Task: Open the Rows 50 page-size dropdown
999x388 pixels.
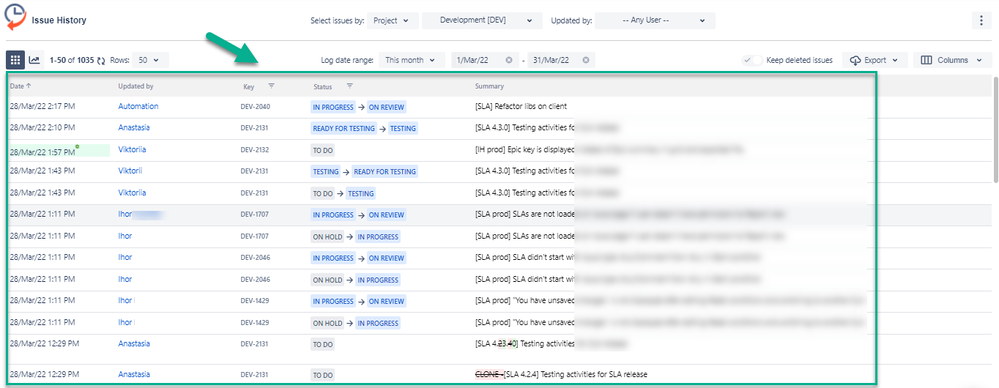Action: pyautogui.click(x=151, y=60)
